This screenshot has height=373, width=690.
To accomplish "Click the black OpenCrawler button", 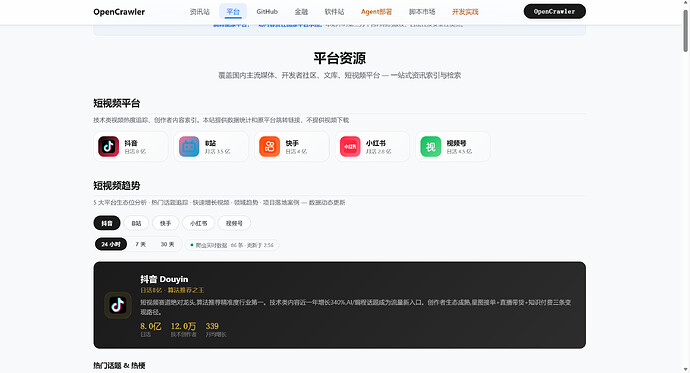I will point(554,11).
